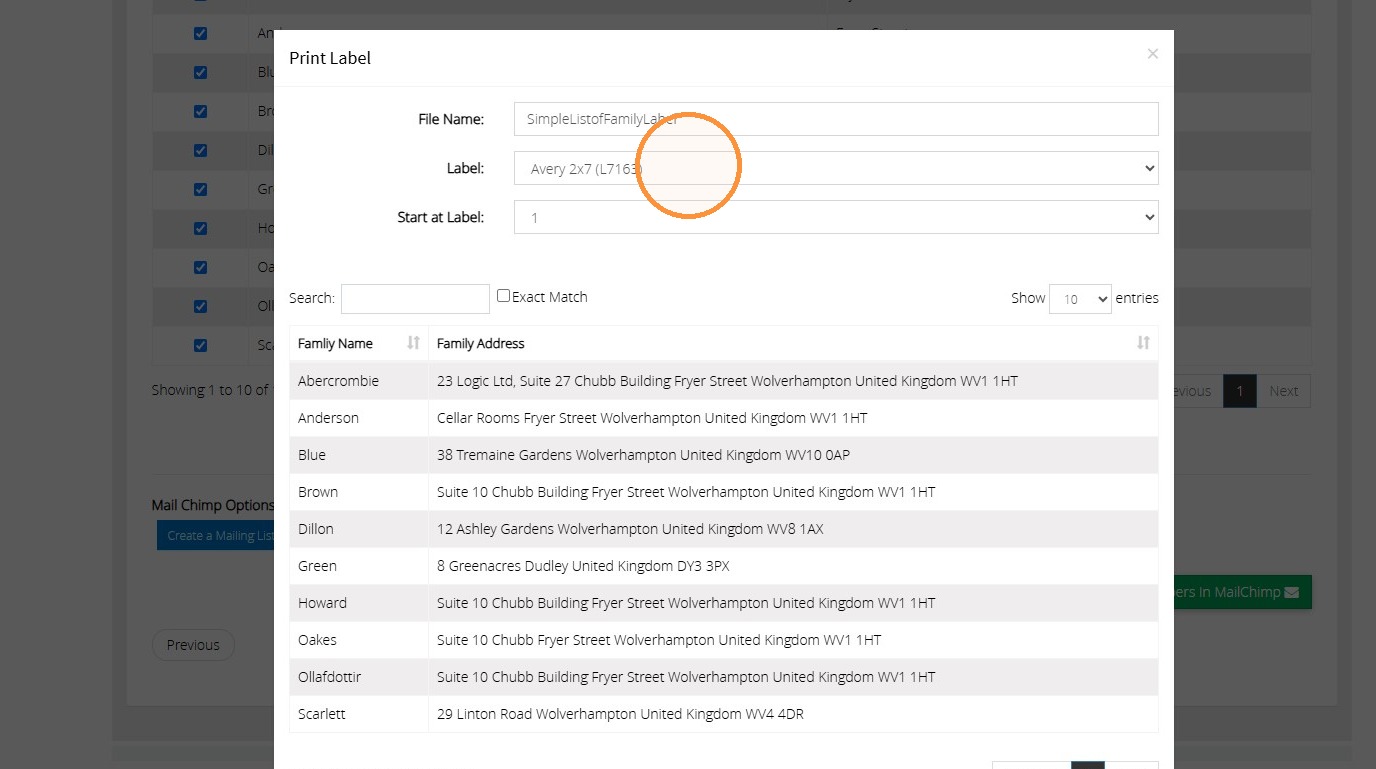The image size is (1376, 769).
Task: Uncheck the background checkbox for the Oll… row
Action: [x=200, y=306]
